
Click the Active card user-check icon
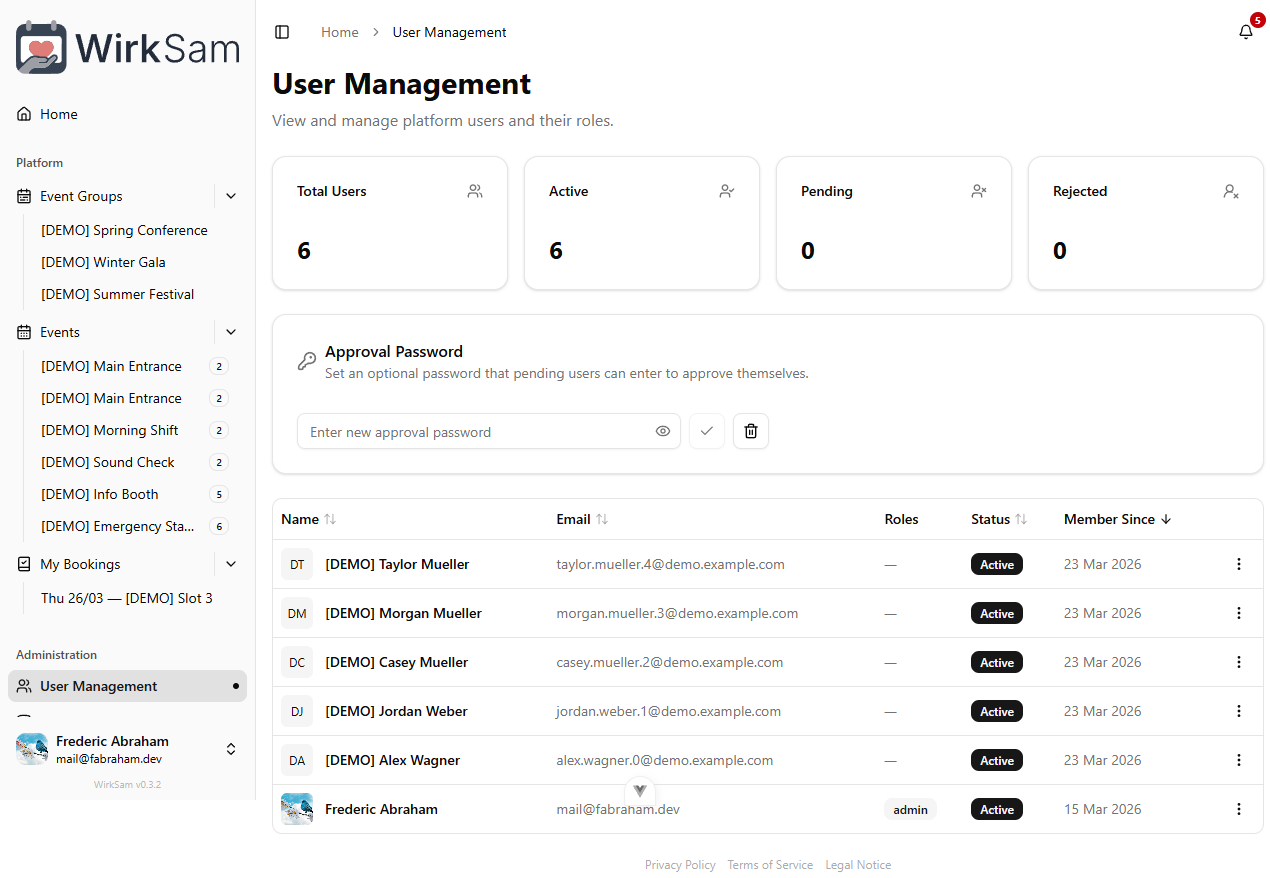click(x=727, y=191)
